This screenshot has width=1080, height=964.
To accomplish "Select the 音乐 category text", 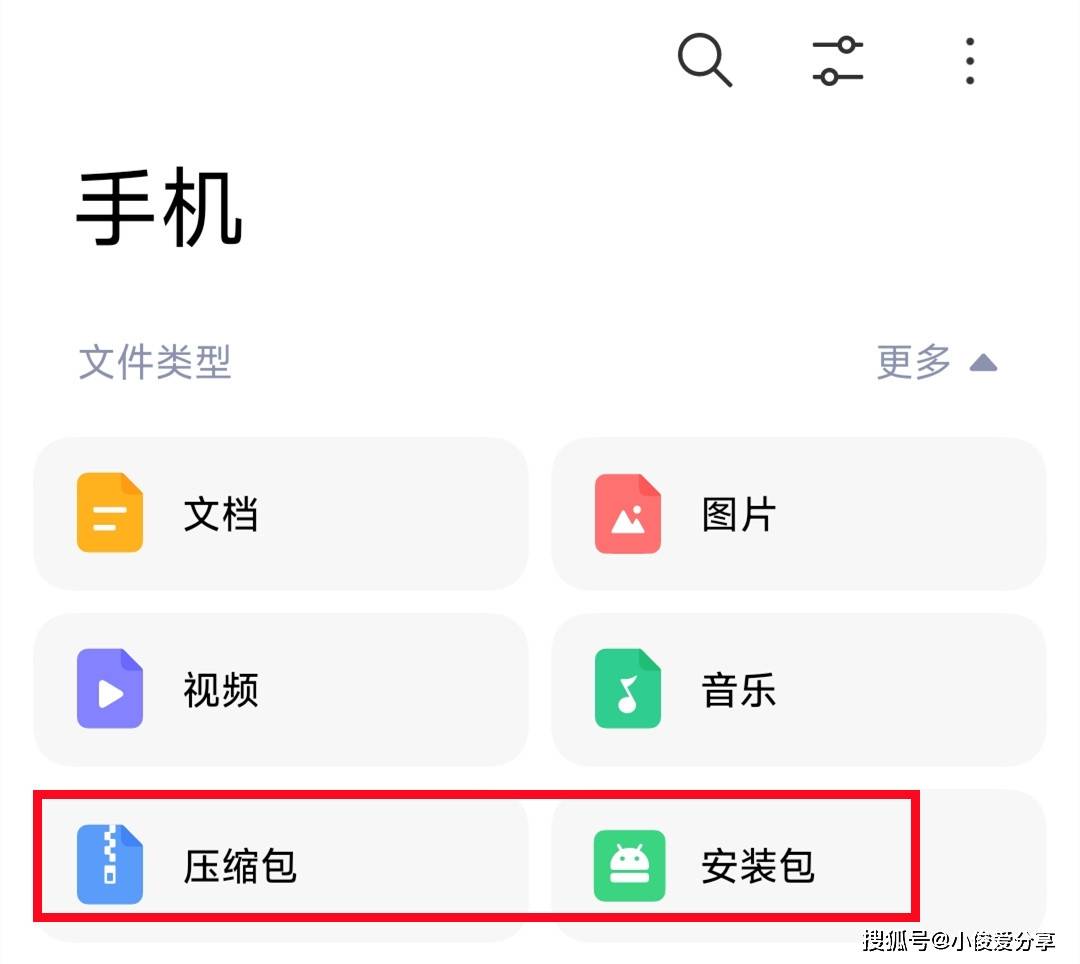I will [x=738, y=689].
